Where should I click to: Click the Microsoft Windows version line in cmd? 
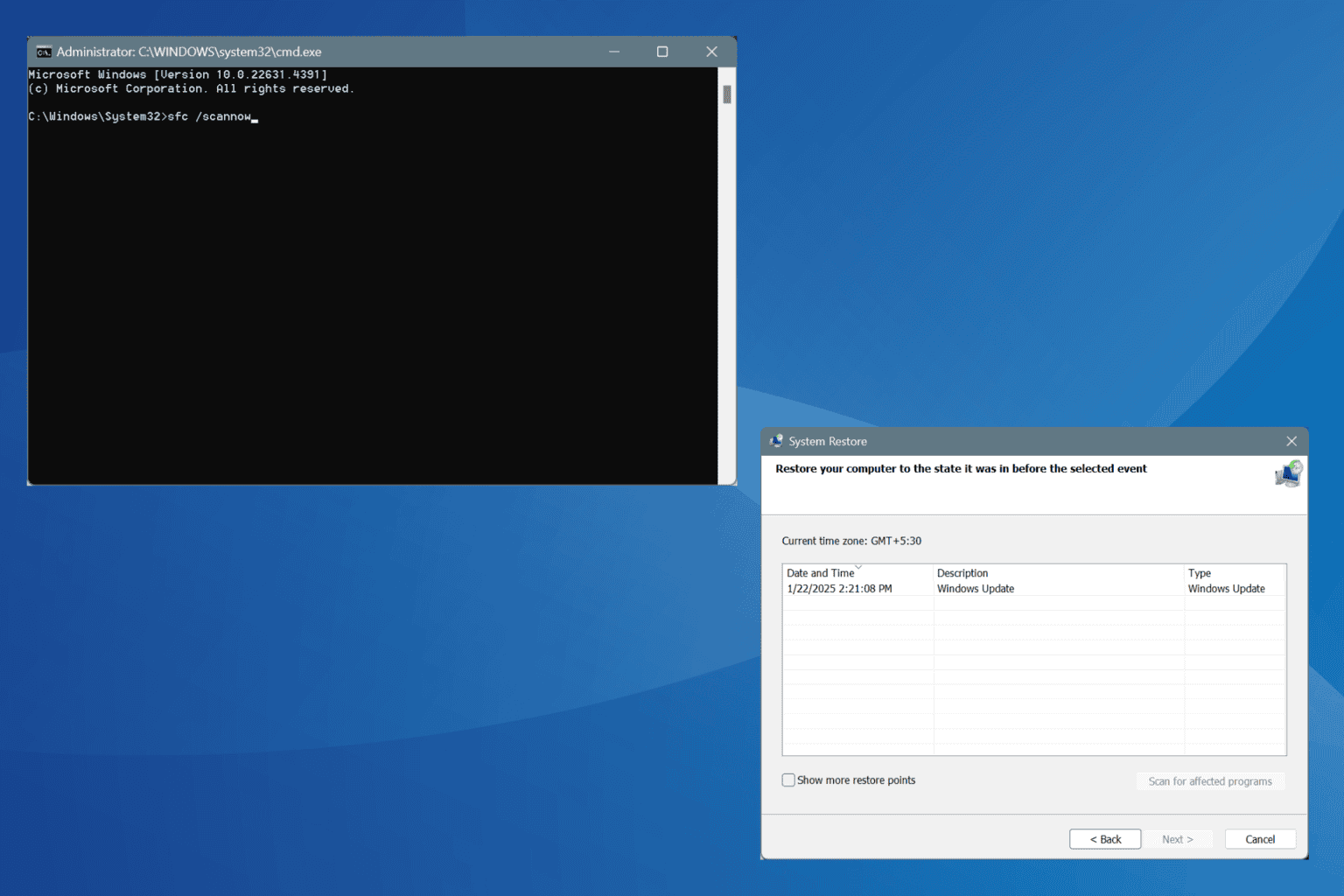pos(178,74)
